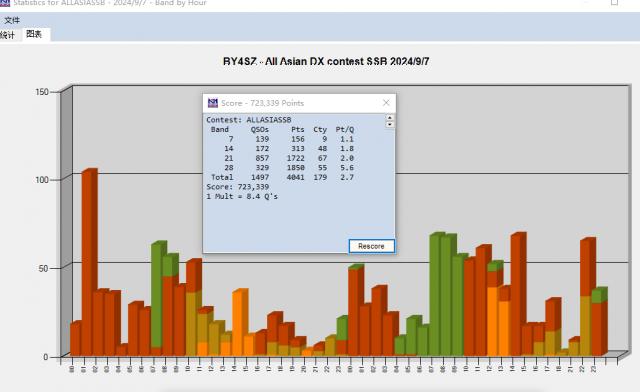Click the Rescore button
The width and height of the screenshot is (640, 392).
tap(371, 246)
